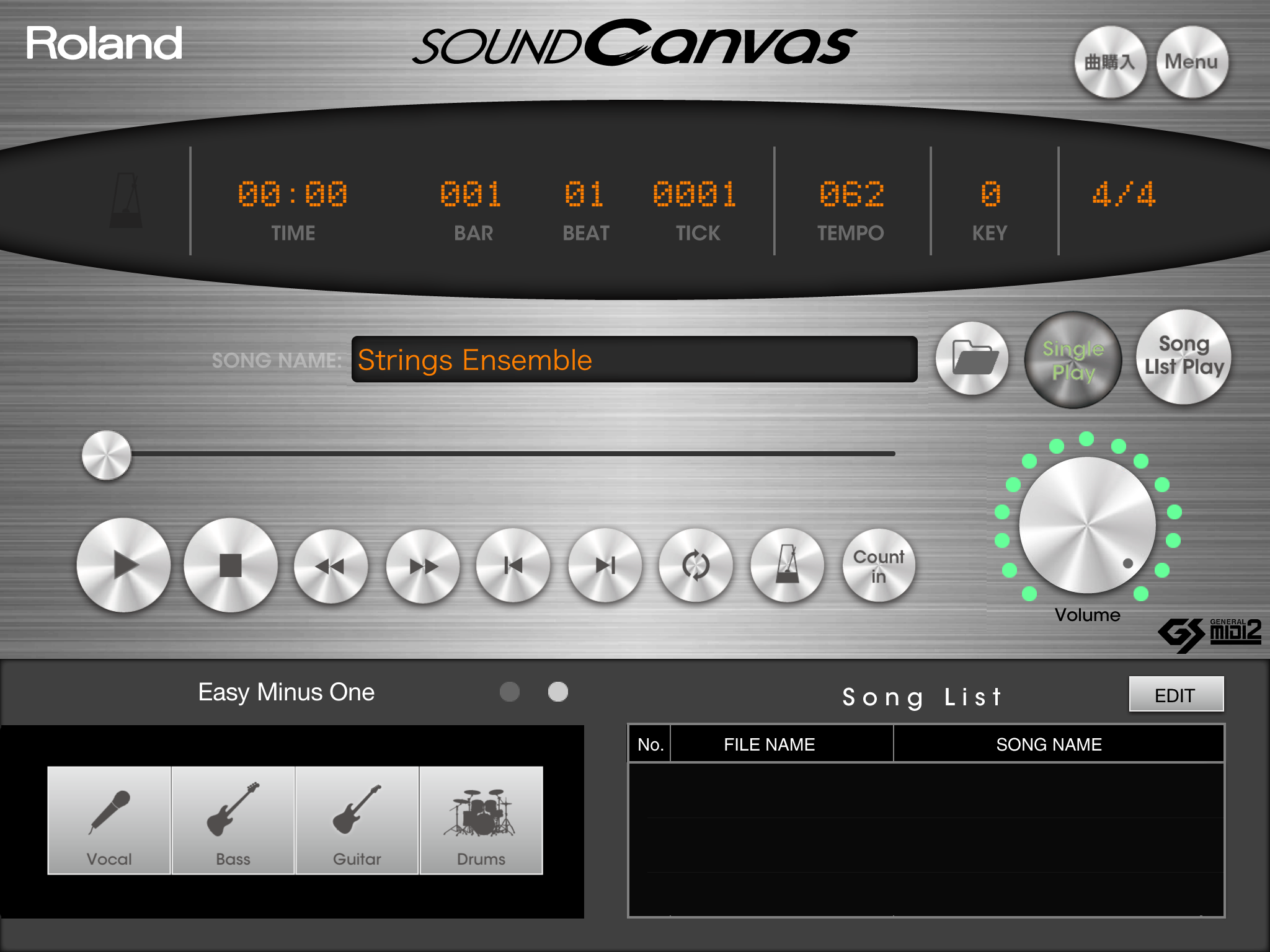Click the FILE NAME column header
1270x952 pixels.
(x=781, y=744)
